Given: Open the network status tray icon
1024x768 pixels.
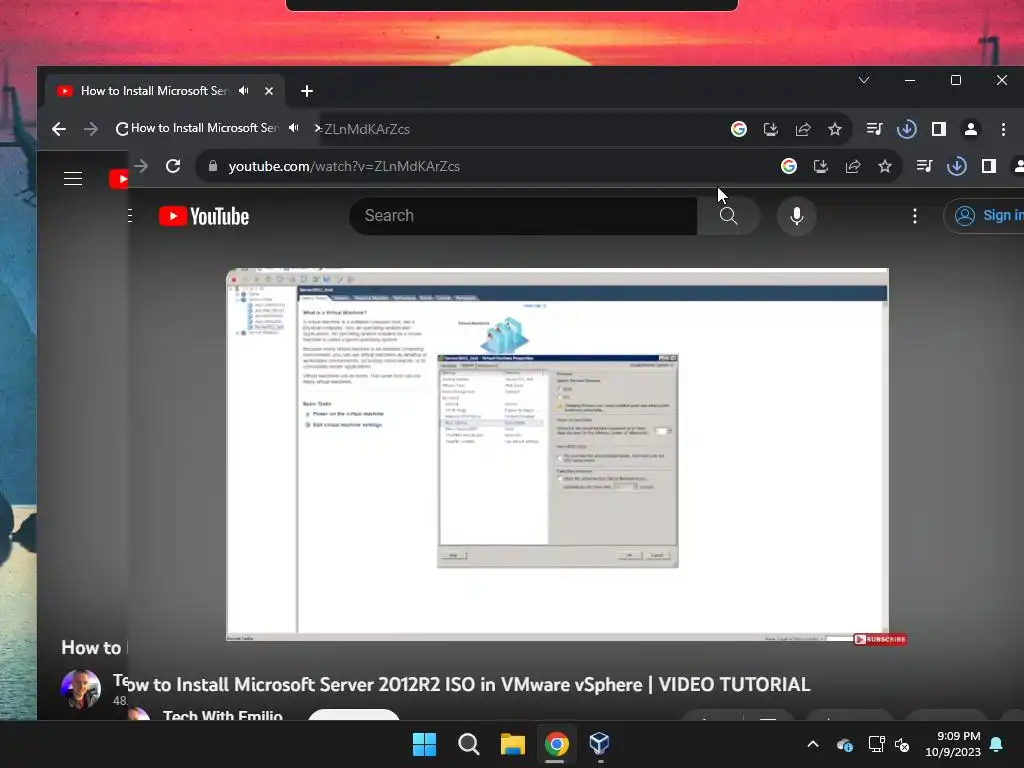Looking at the screenshot, I should point(876,744).
